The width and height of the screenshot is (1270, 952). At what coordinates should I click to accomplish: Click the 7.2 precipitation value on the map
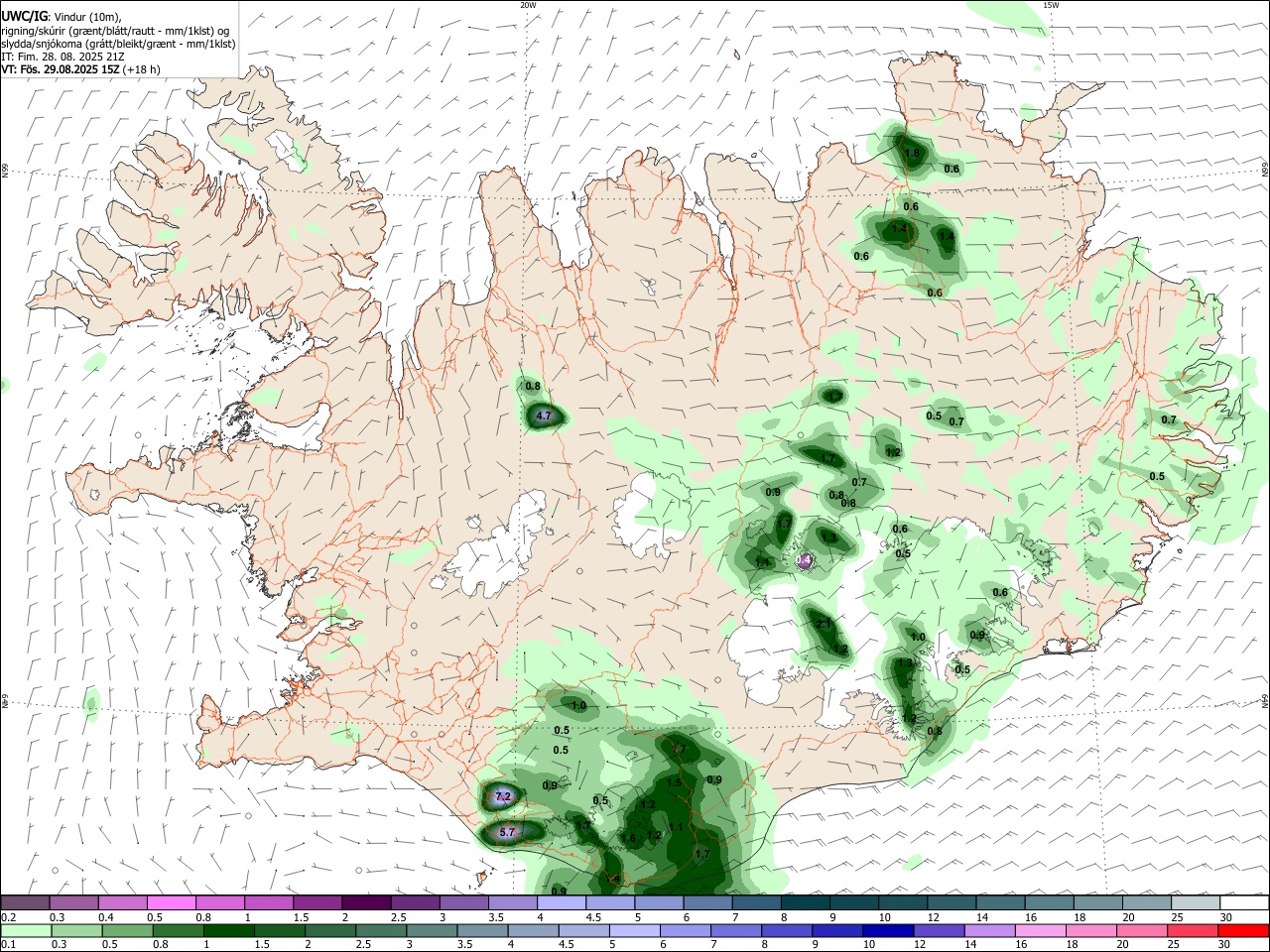tap(502, 796)
